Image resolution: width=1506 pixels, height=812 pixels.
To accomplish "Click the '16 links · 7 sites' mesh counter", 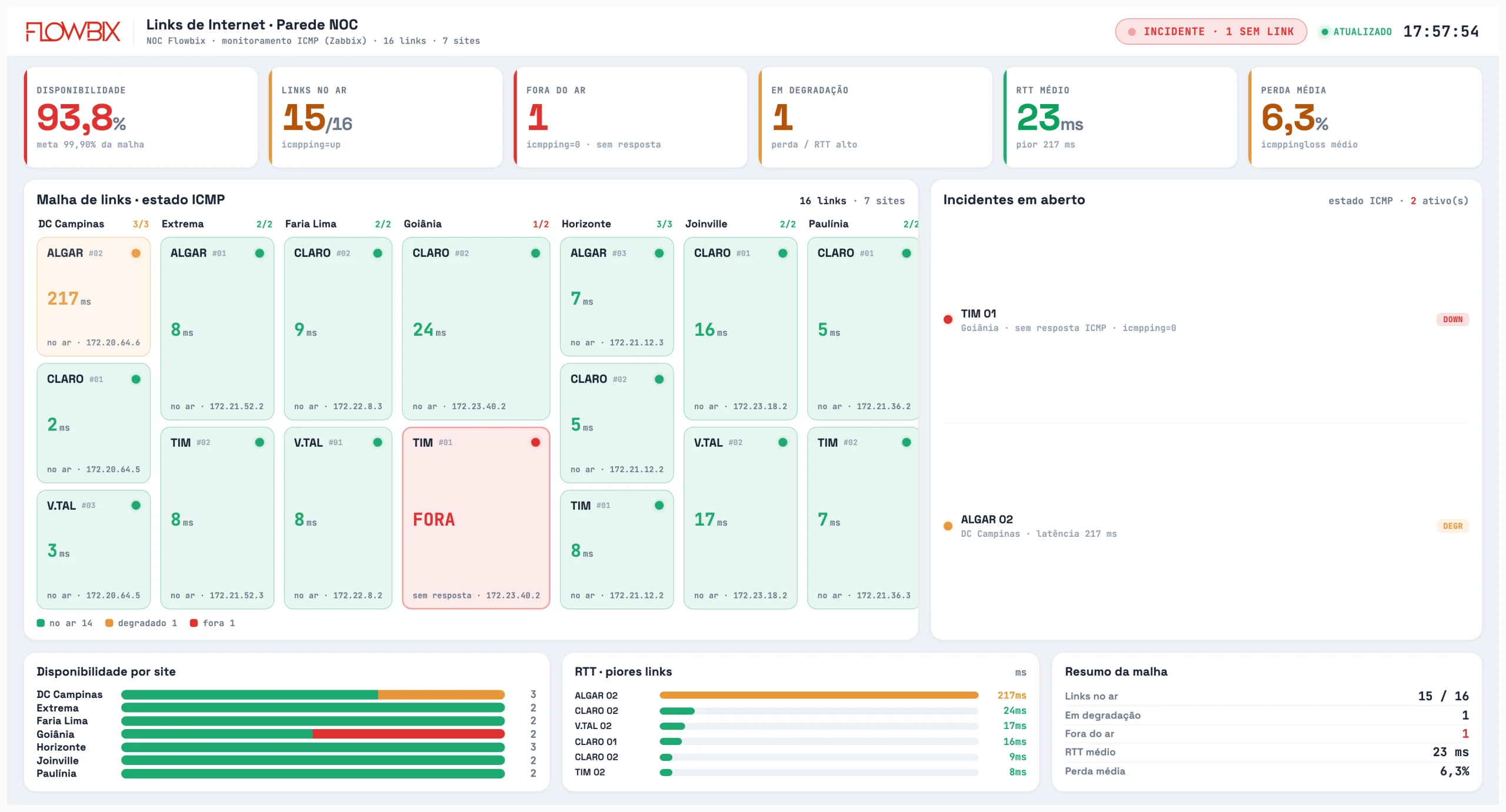I will pos(852,201).
